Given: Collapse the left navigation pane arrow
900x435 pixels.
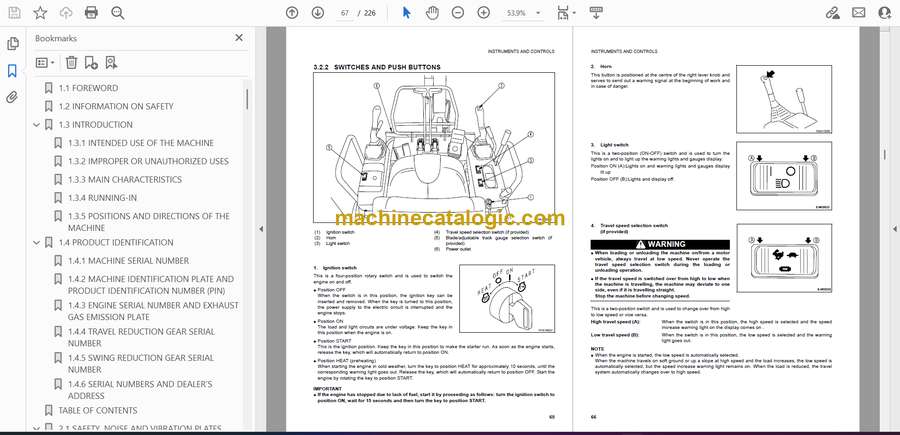Looking at the screenshot, I should [x=261, y=229].
